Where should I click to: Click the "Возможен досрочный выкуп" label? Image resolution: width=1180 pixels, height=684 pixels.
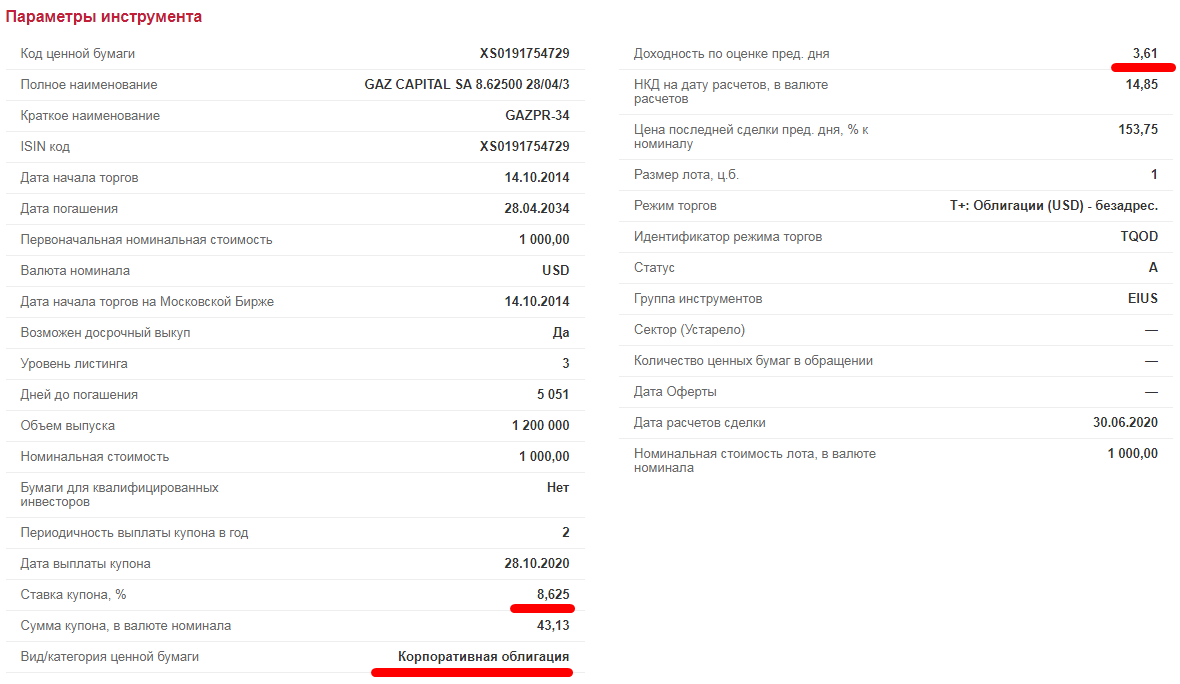tap(105, 333)
